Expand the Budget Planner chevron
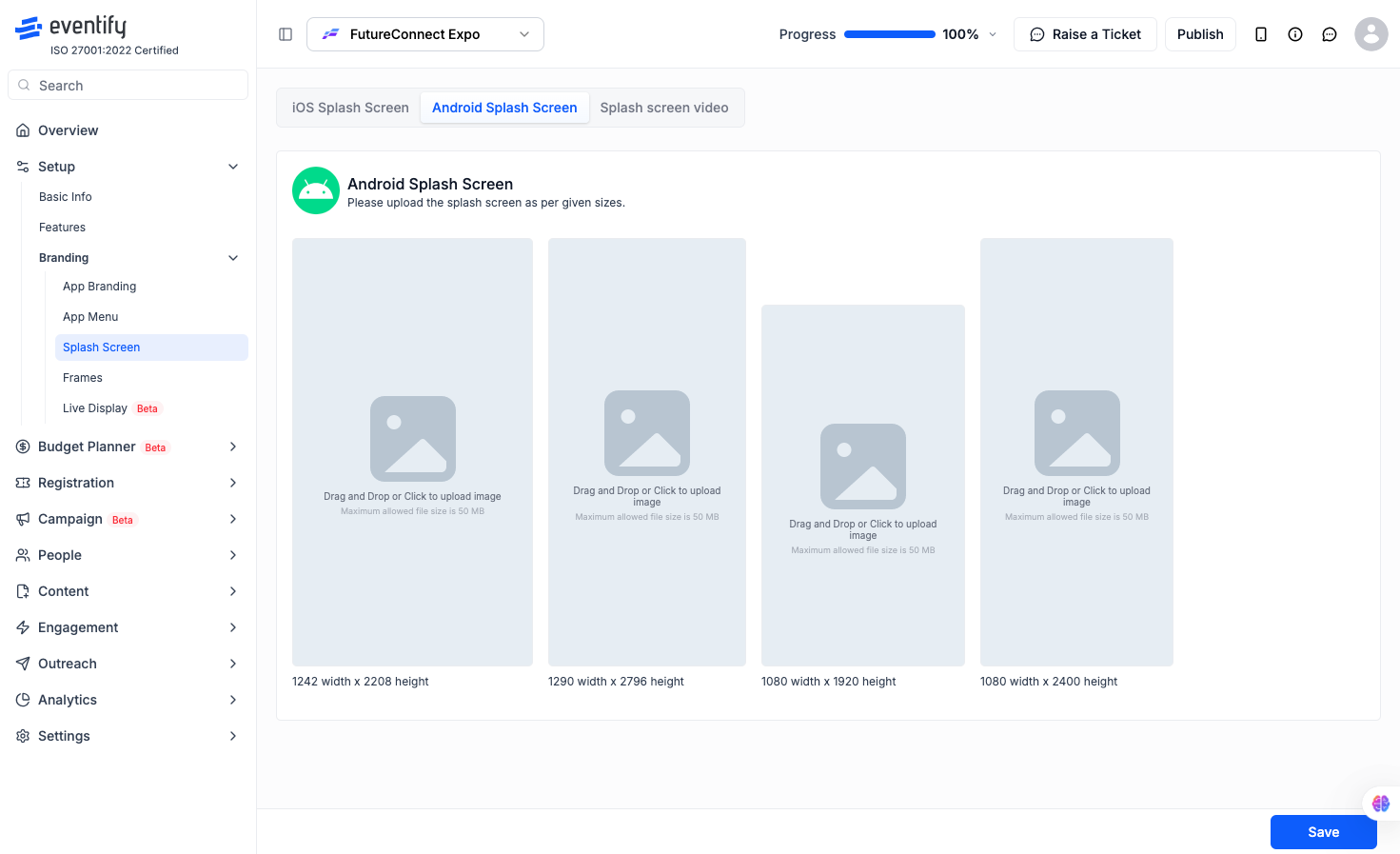 (x=233, y=447)
